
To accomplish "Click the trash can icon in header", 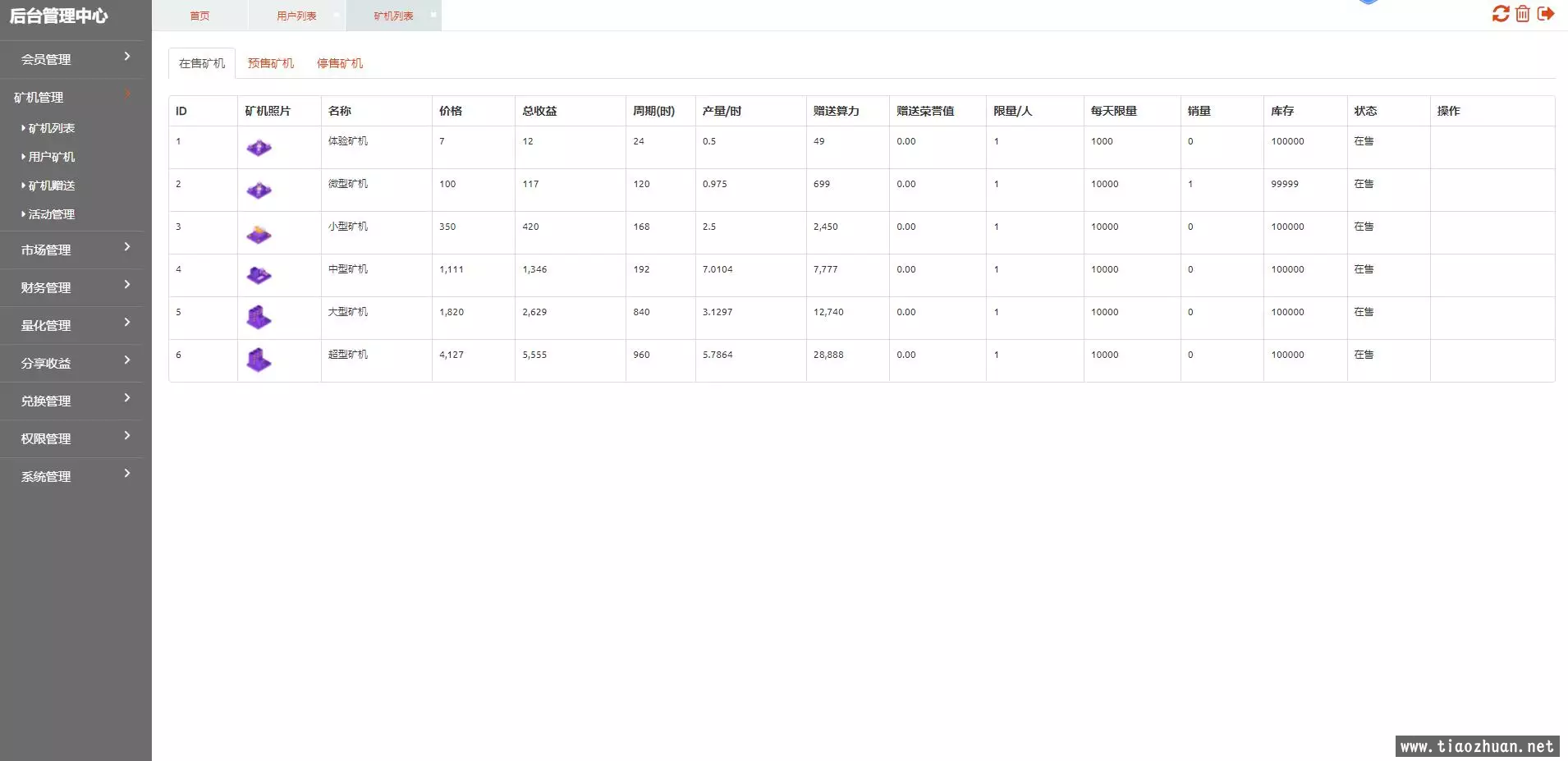I will [1523, 14].
